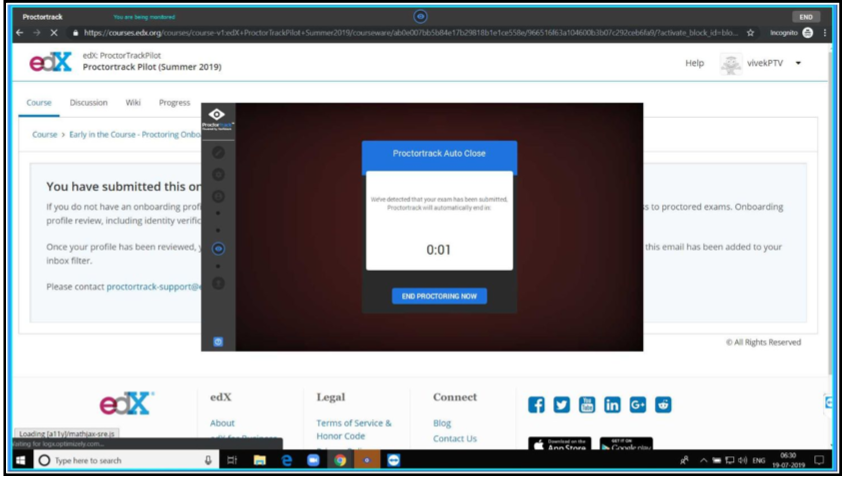Open the Windows notification center icon
Viewport: 846px width, 480px height.
[x=819, y=461]
